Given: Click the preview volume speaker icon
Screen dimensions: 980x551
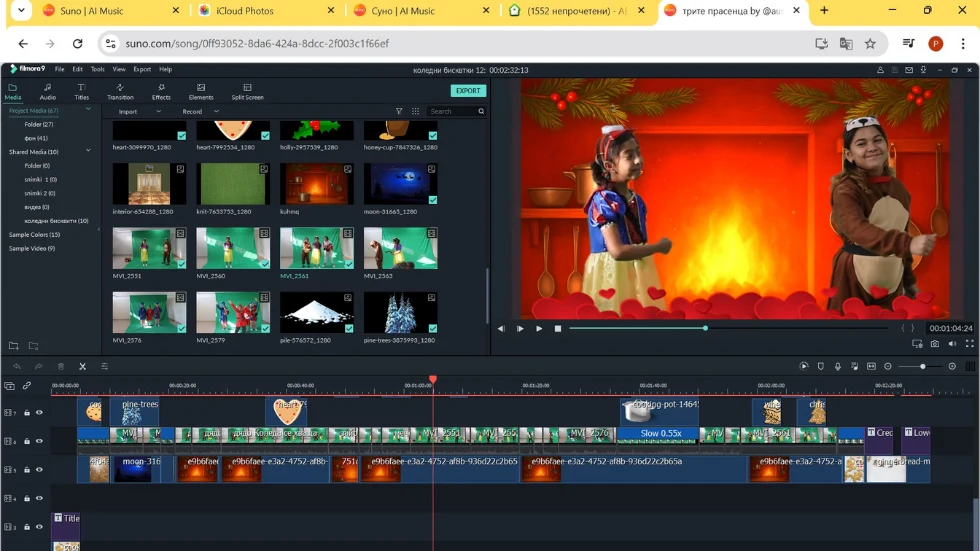Looking at the screenshot, I should (x=952, y=344).
